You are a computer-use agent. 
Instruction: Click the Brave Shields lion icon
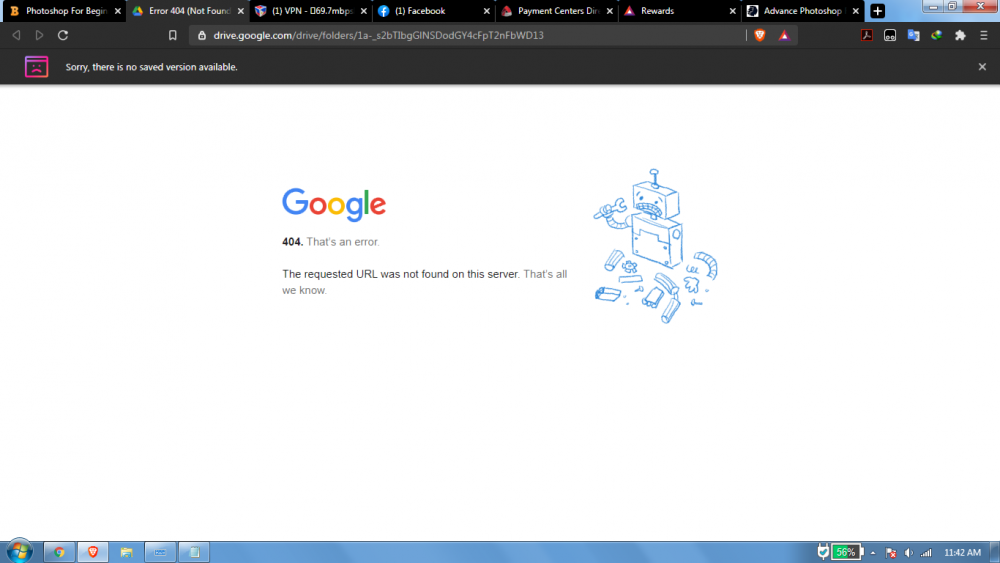pos(759,35)
